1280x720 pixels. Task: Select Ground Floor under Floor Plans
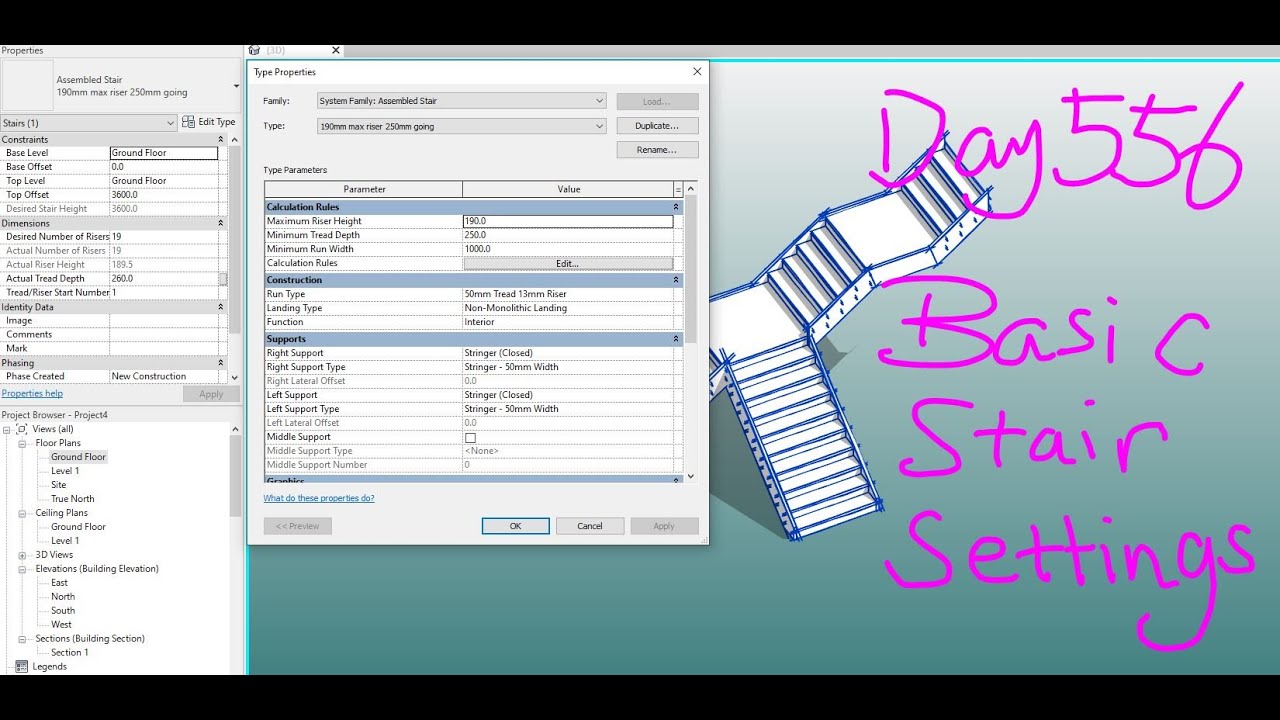pos(78,457)
